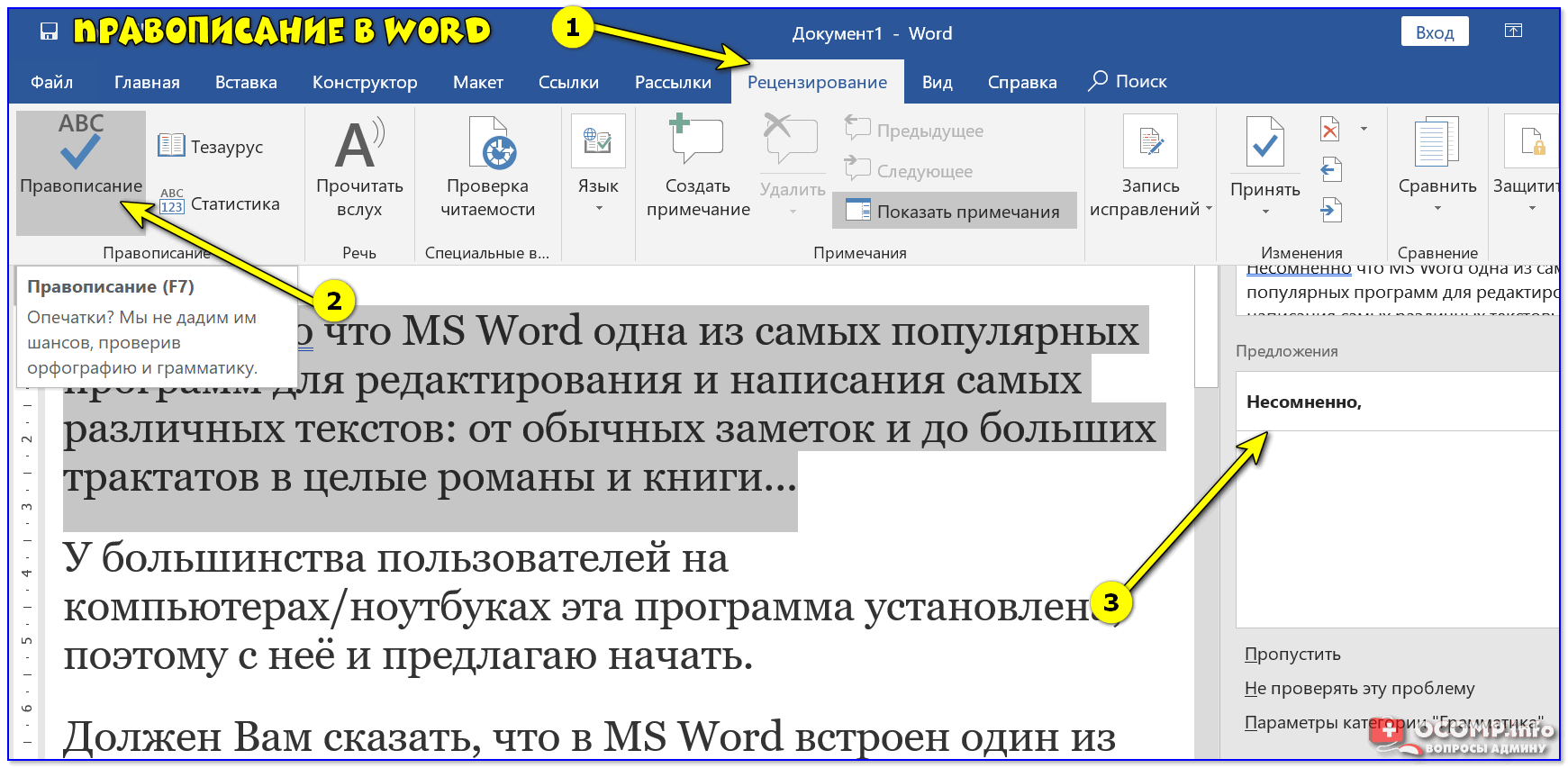Screen dimensions: 1568x768
Task: Click the Пропустить link
Action: click(1292, 654)
